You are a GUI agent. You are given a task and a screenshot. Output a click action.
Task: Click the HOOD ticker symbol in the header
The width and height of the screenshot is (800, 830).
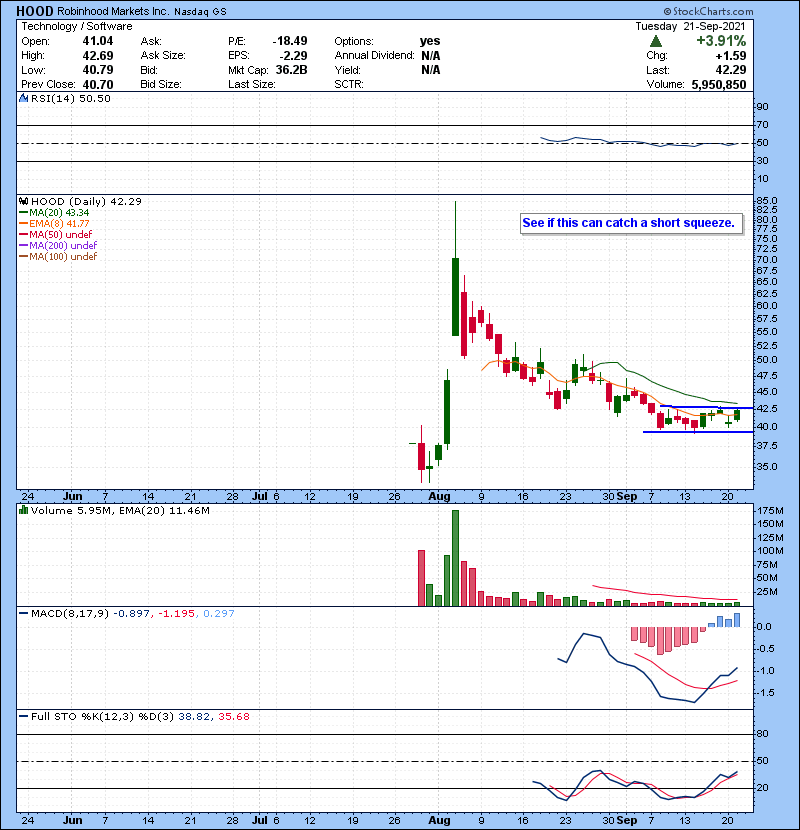coord(35,11)
